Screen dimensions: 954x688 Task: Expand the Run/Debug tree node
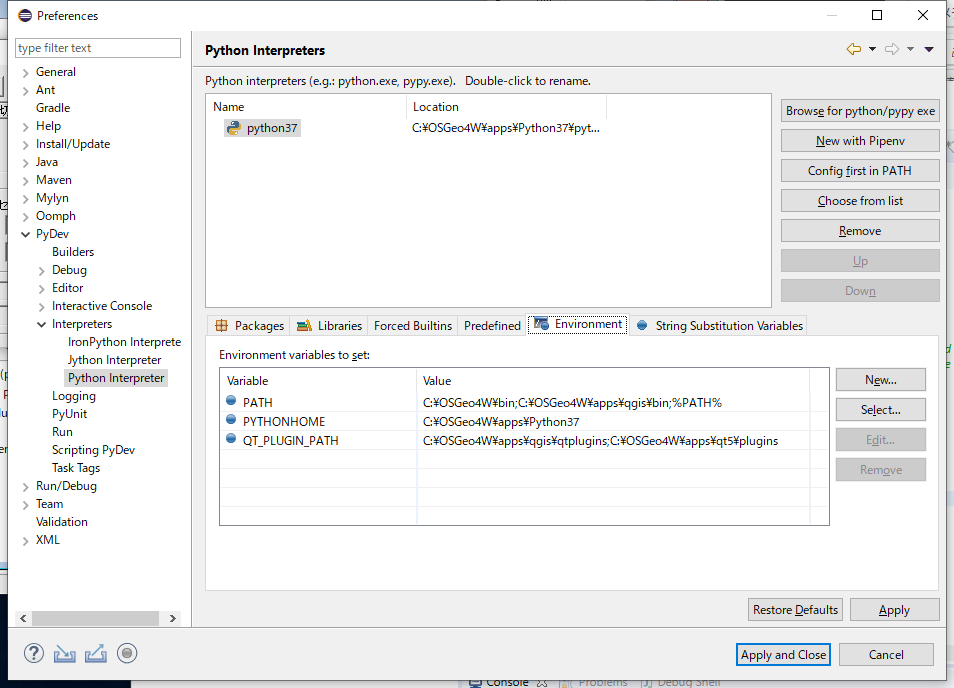pyautogui.click(x=26, y=486)
